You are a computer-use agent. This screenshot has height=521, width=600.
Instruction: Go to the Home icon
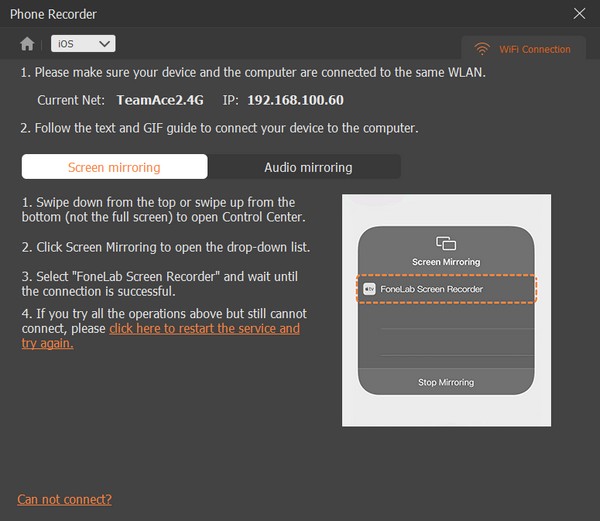pyautogui.click(x=27, y=44)
